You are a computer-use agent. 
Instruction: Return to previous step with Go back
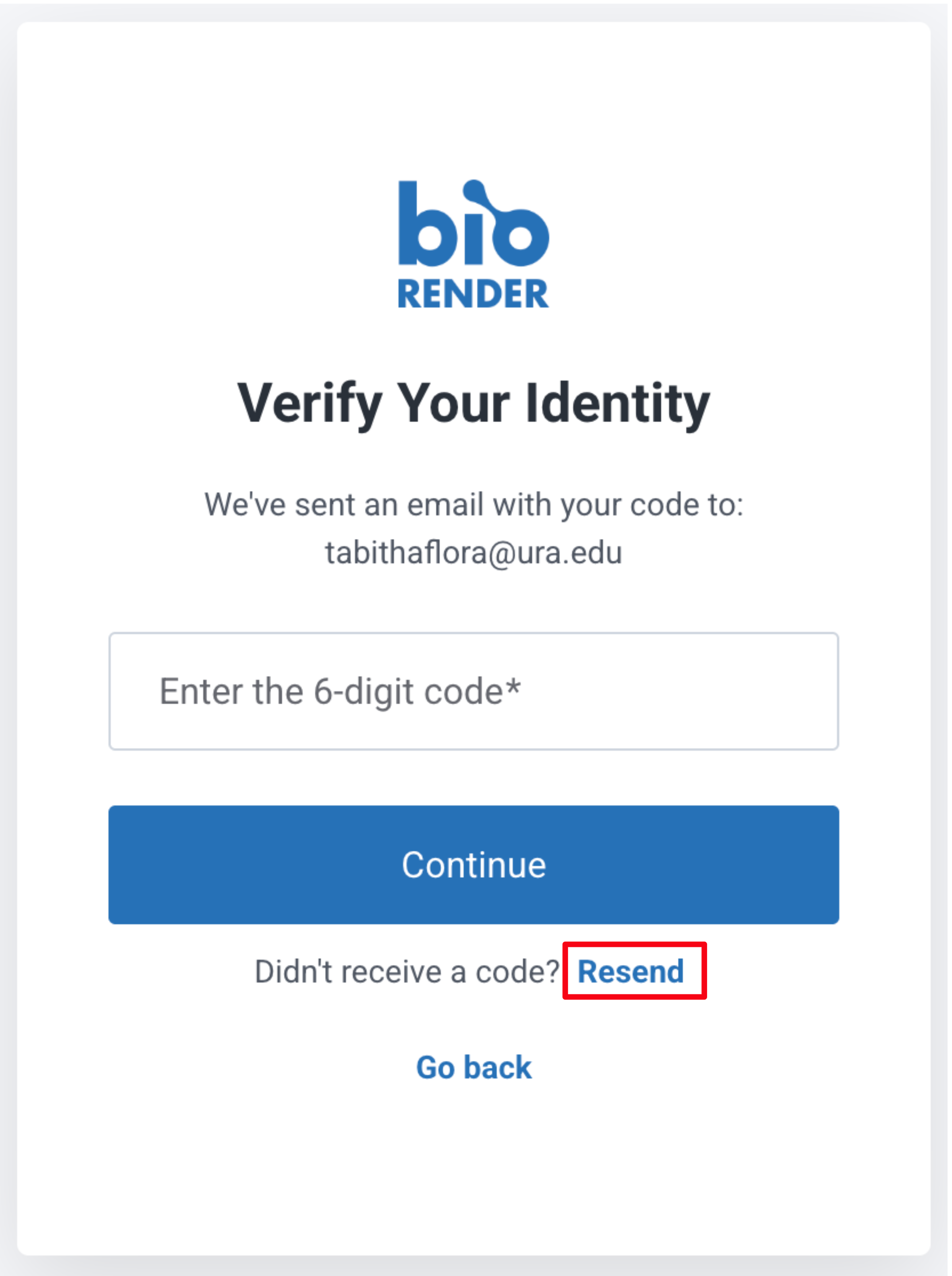pyautogui.click(x=473, y=1067)
